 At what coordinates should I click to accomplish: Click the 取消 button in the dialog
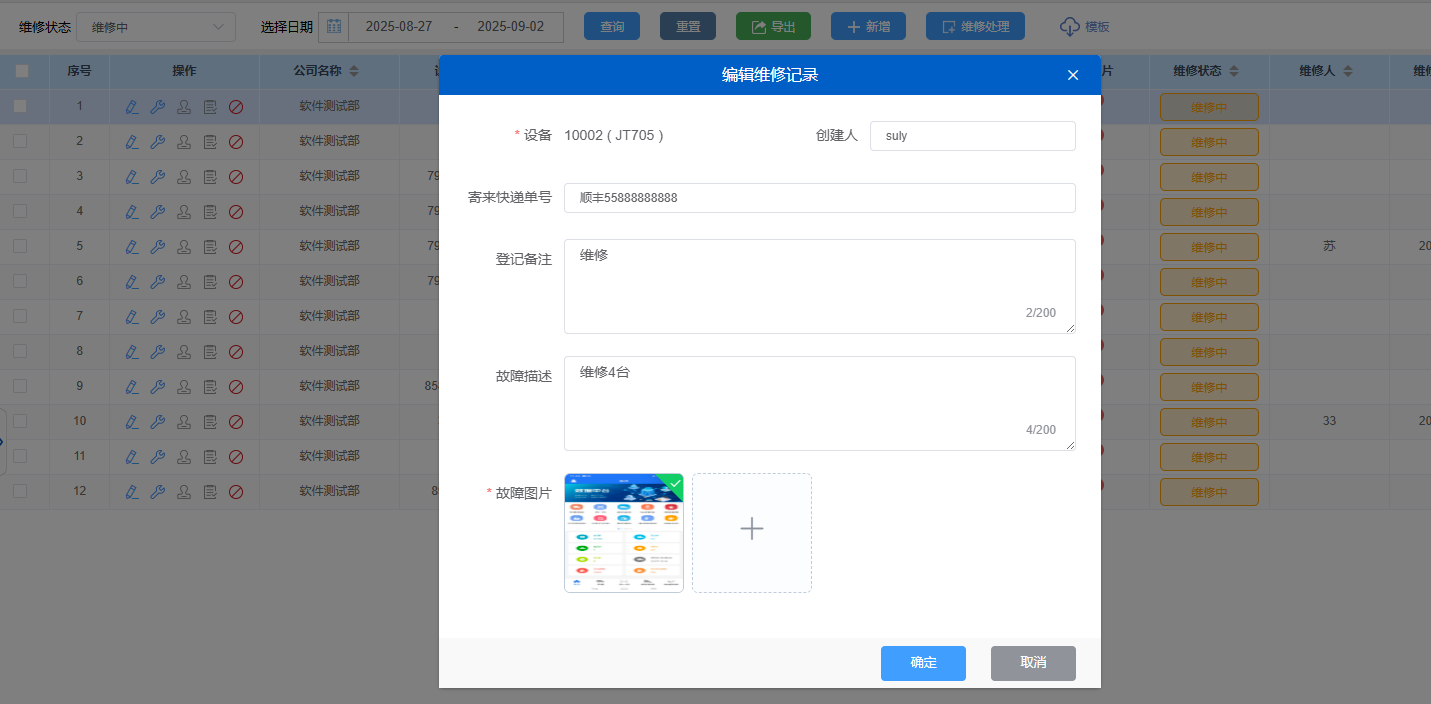pyautogui.click(x=1033, y=663)
